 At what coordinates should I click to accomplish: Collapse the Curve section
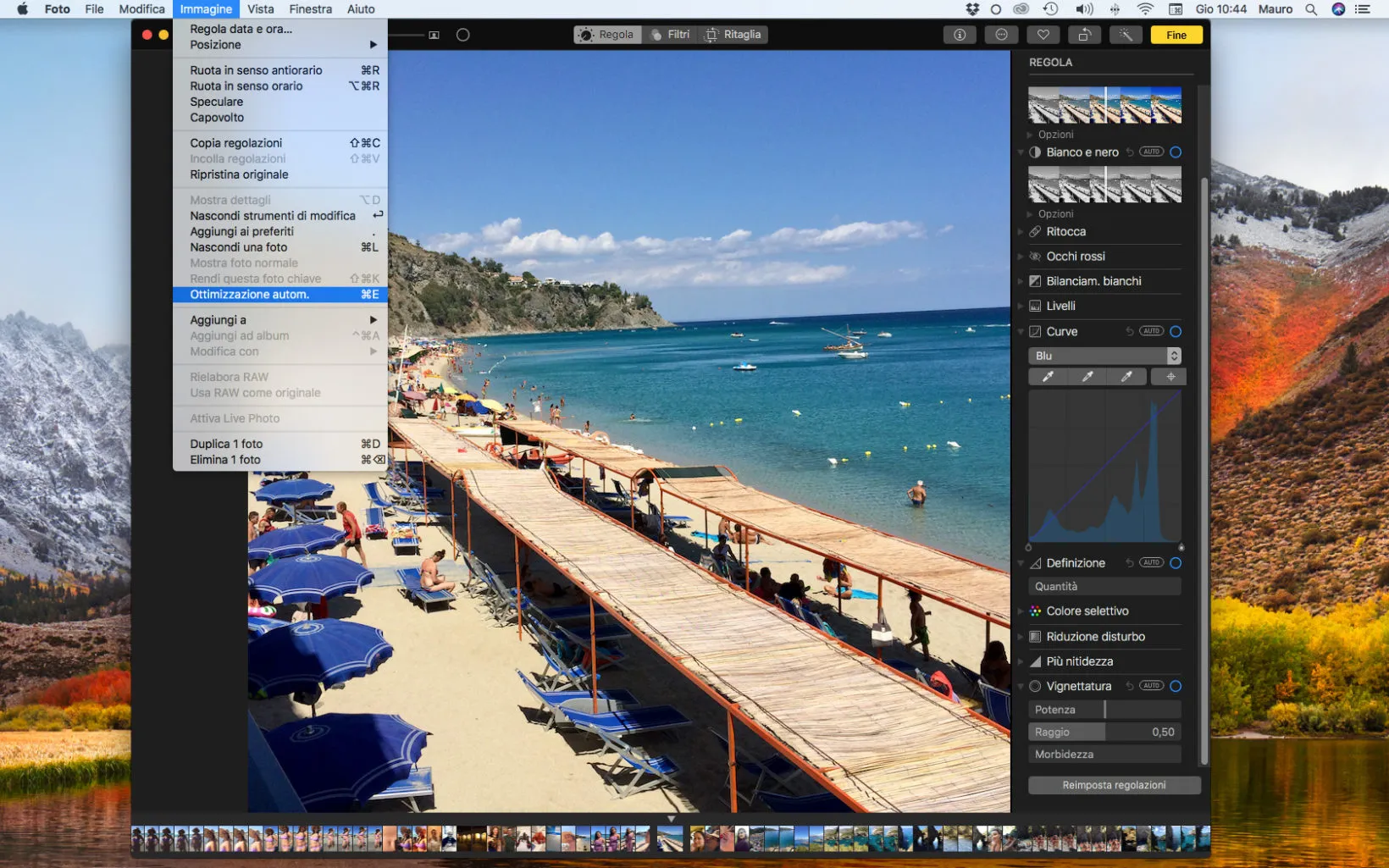click(x=1021, y=331)
